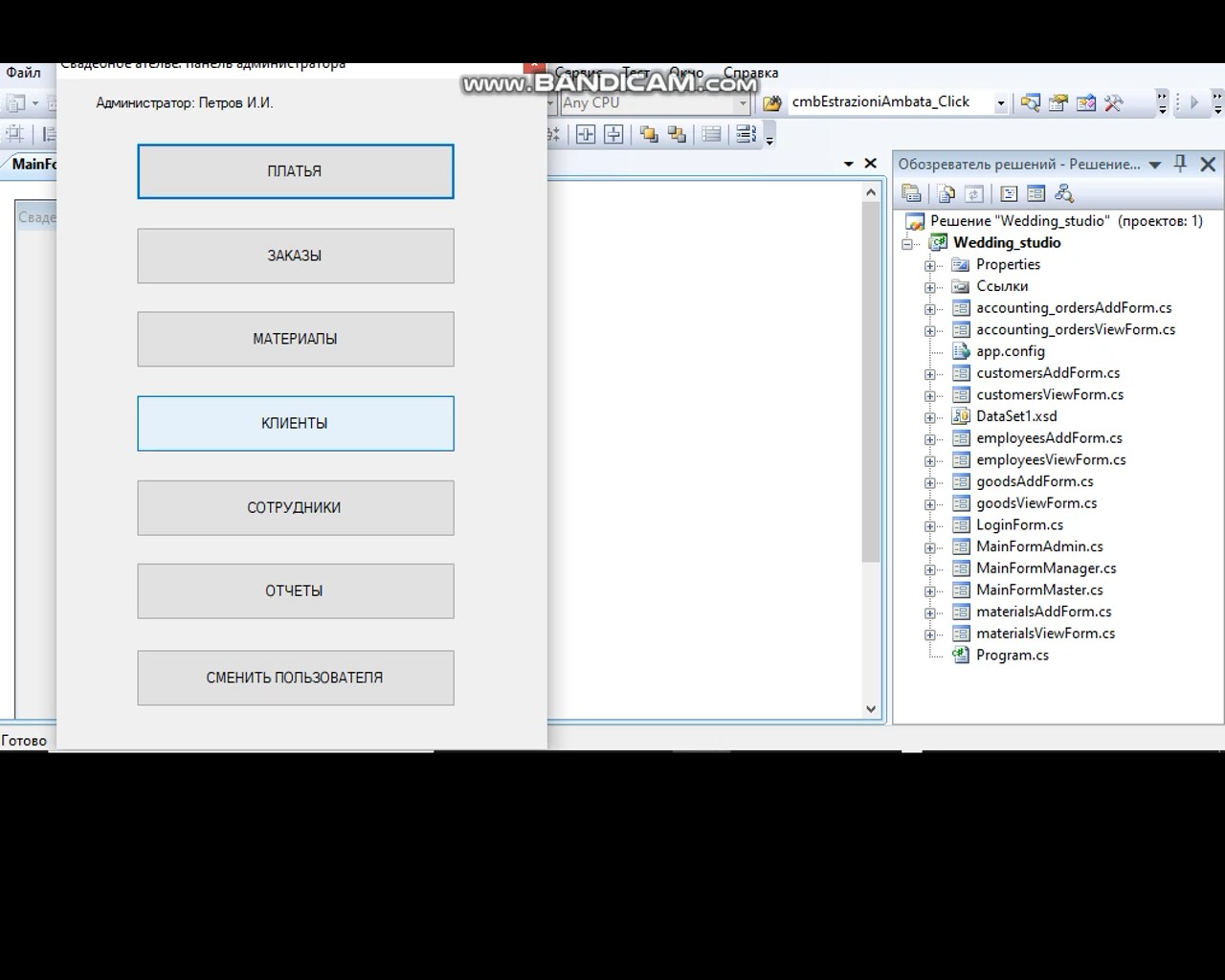Open the cmbEstrazioniAmbata_Click search dropdown arrow
The image size is (1225, 980).
[1001, 102]
